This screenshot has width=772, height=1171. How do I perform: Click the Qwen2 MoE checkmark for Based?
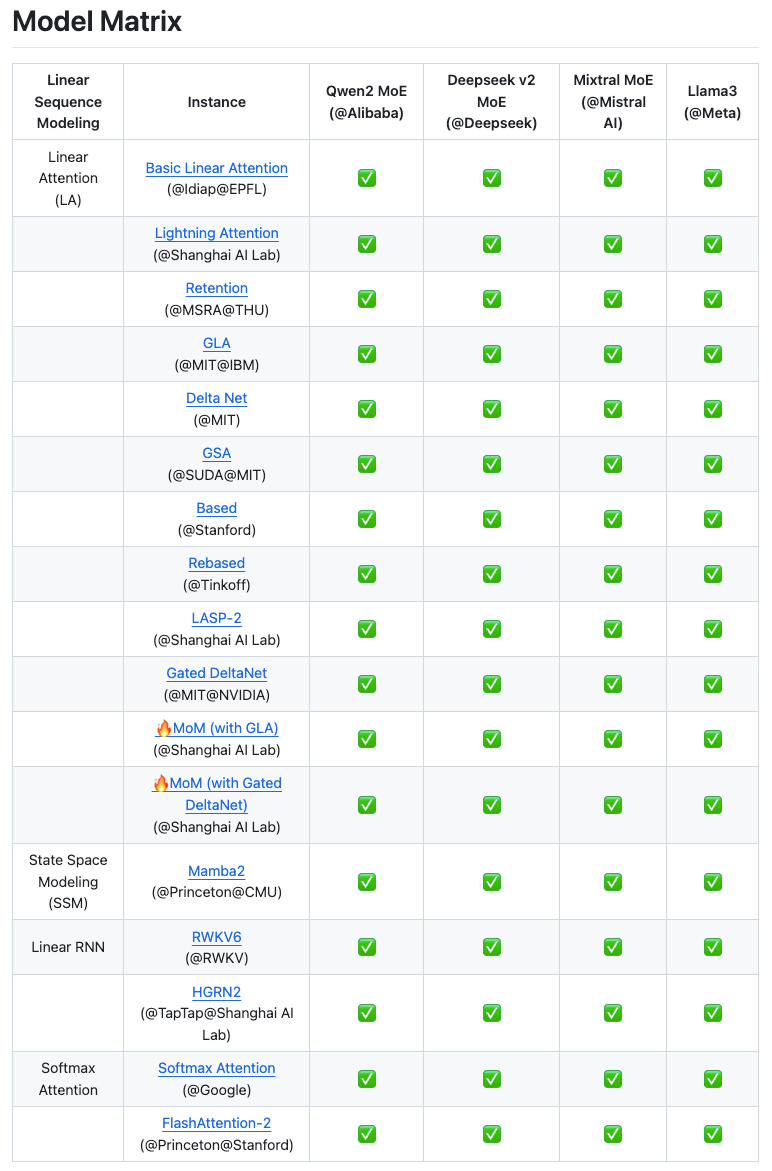tap(366, 518)
